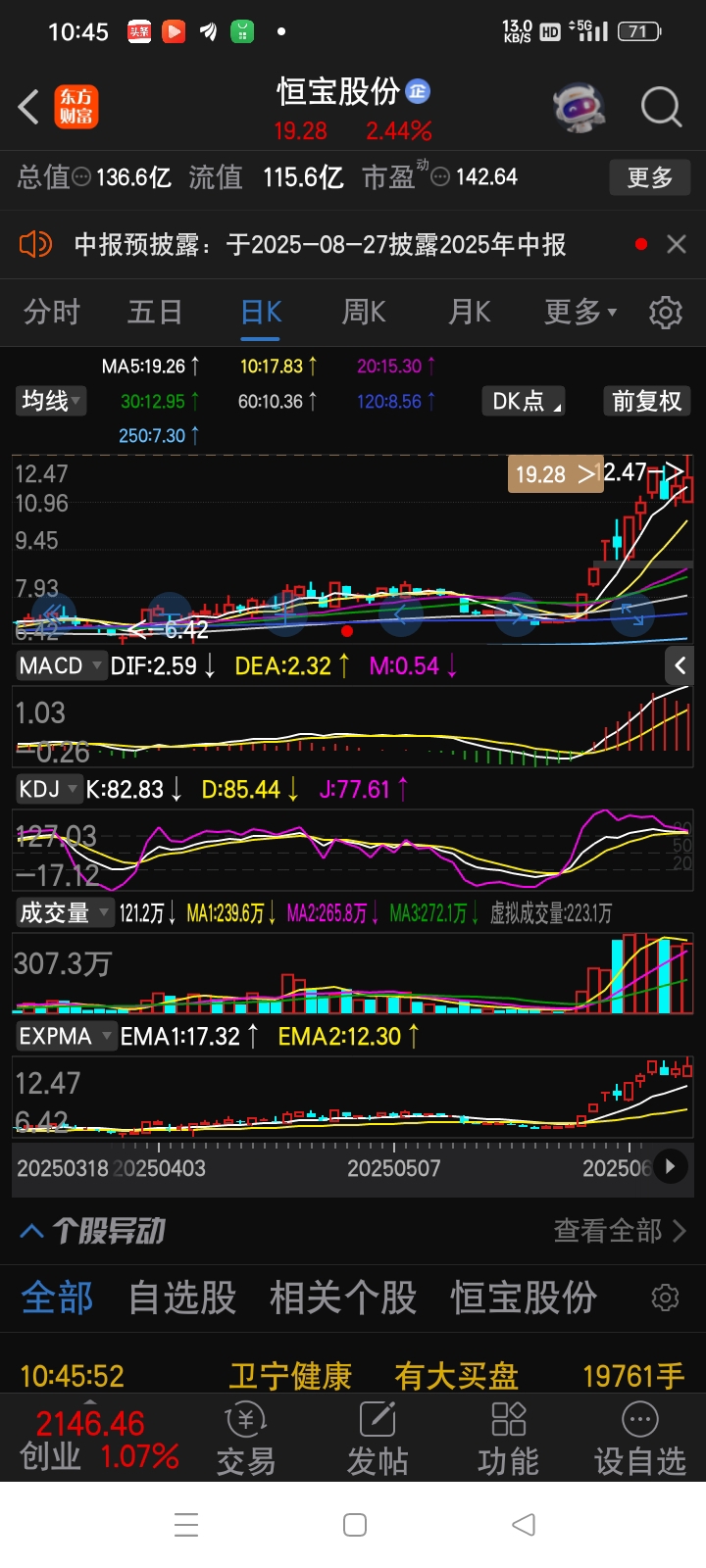
Task: Open 发帖 in the bottom bar
Action: (x=378, y=1439)
